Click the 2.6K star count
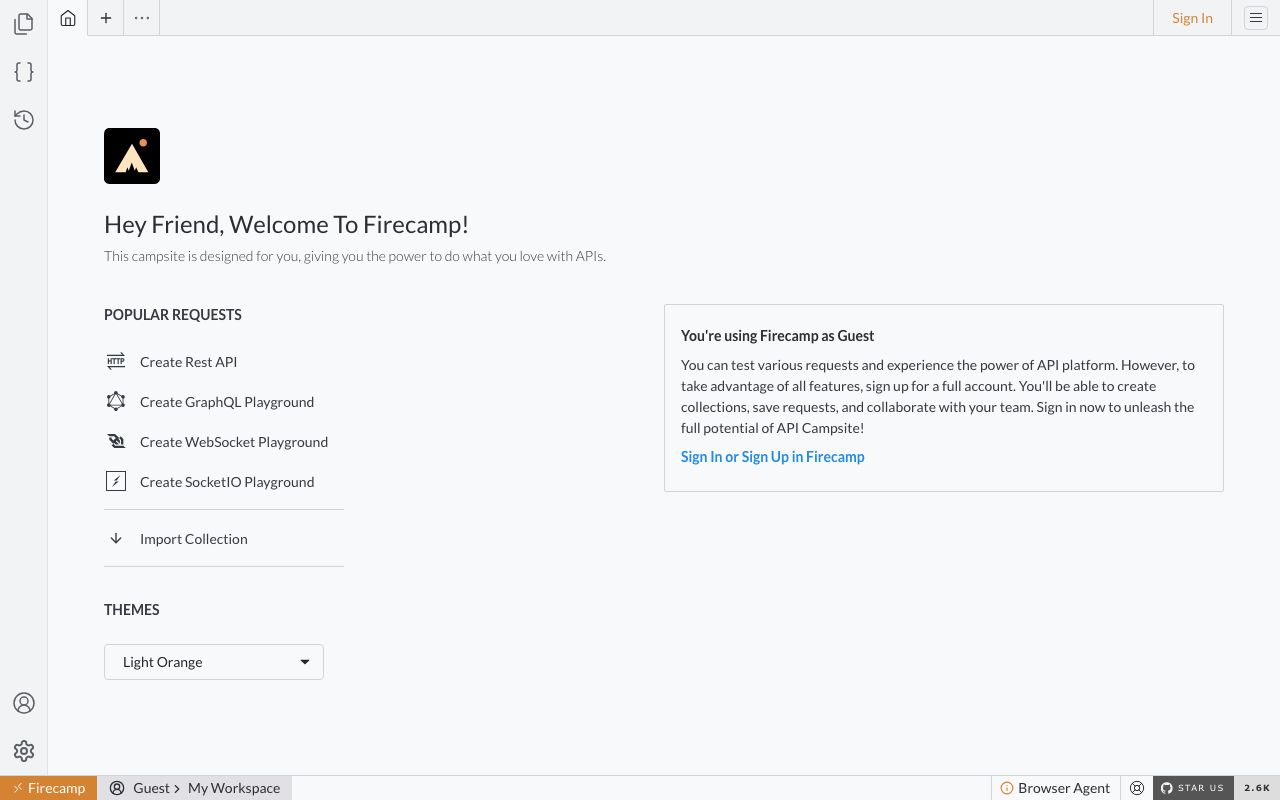The image size is (1280, 800). (x=1257, y=788)
